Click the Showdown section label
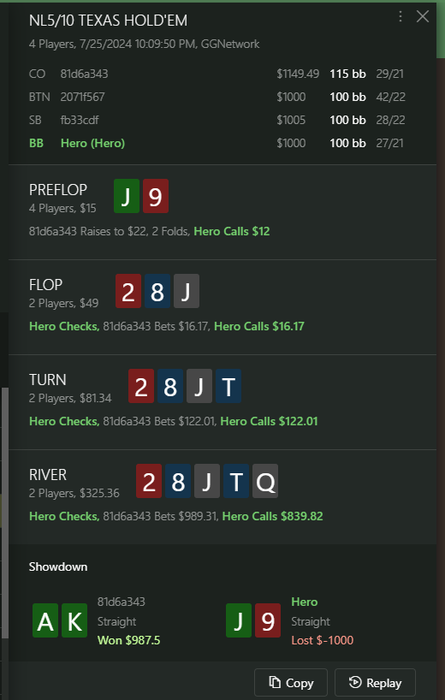The image size is (445, 700). point(58,567)
